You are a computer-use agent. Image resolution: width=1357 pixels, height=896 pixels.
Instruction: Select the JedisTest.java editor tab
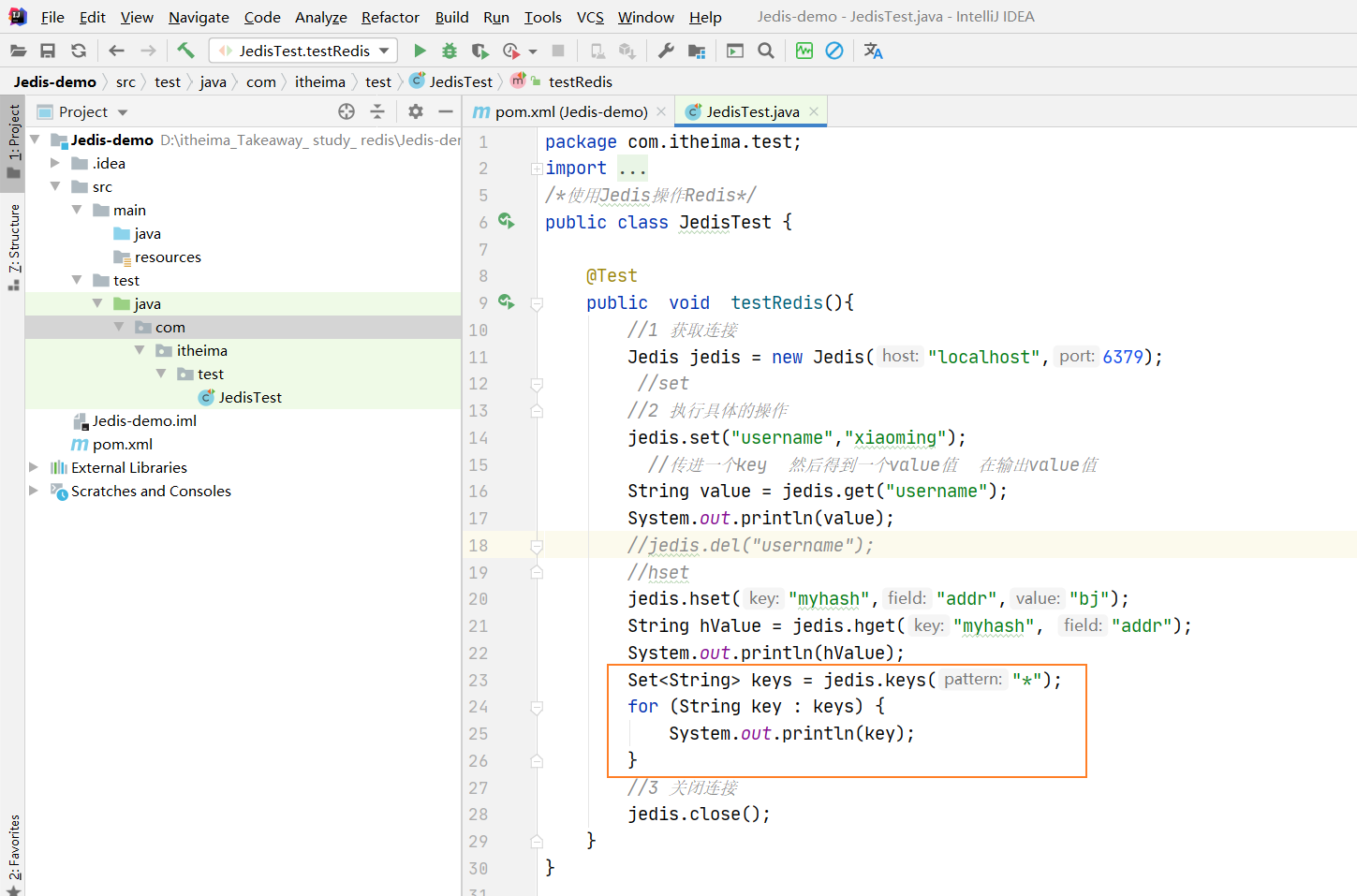click(753, 111)
